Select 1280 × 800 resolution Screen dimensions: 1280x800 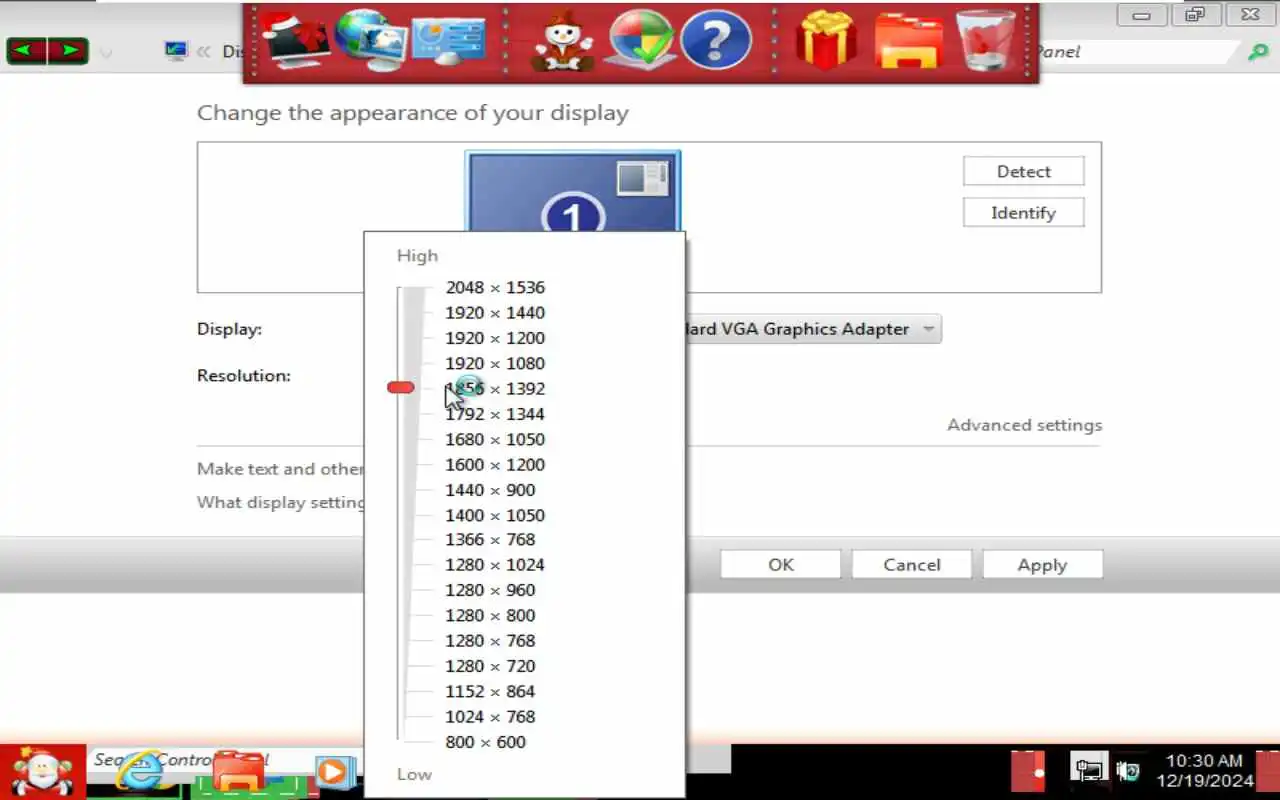point(490,615)
